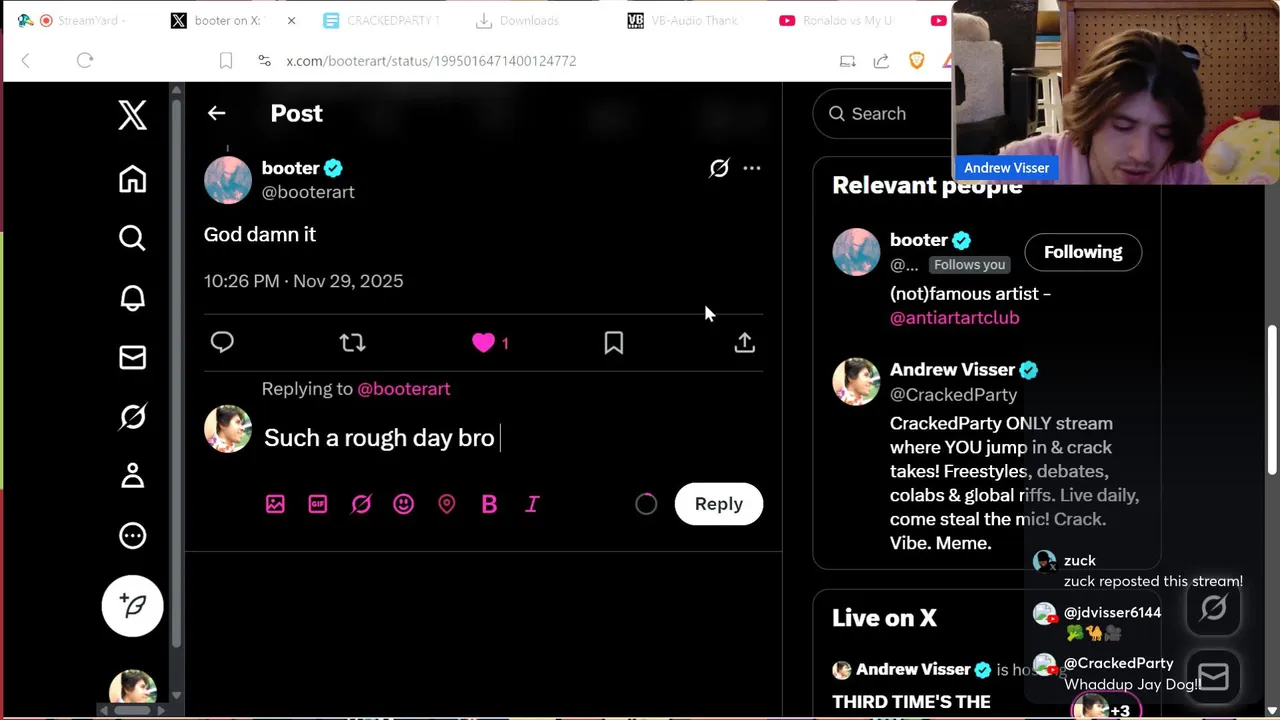The width and height of the screenshot is (1280, 720).
Task: Go back using the Post arrow
Action: point(217,113)
